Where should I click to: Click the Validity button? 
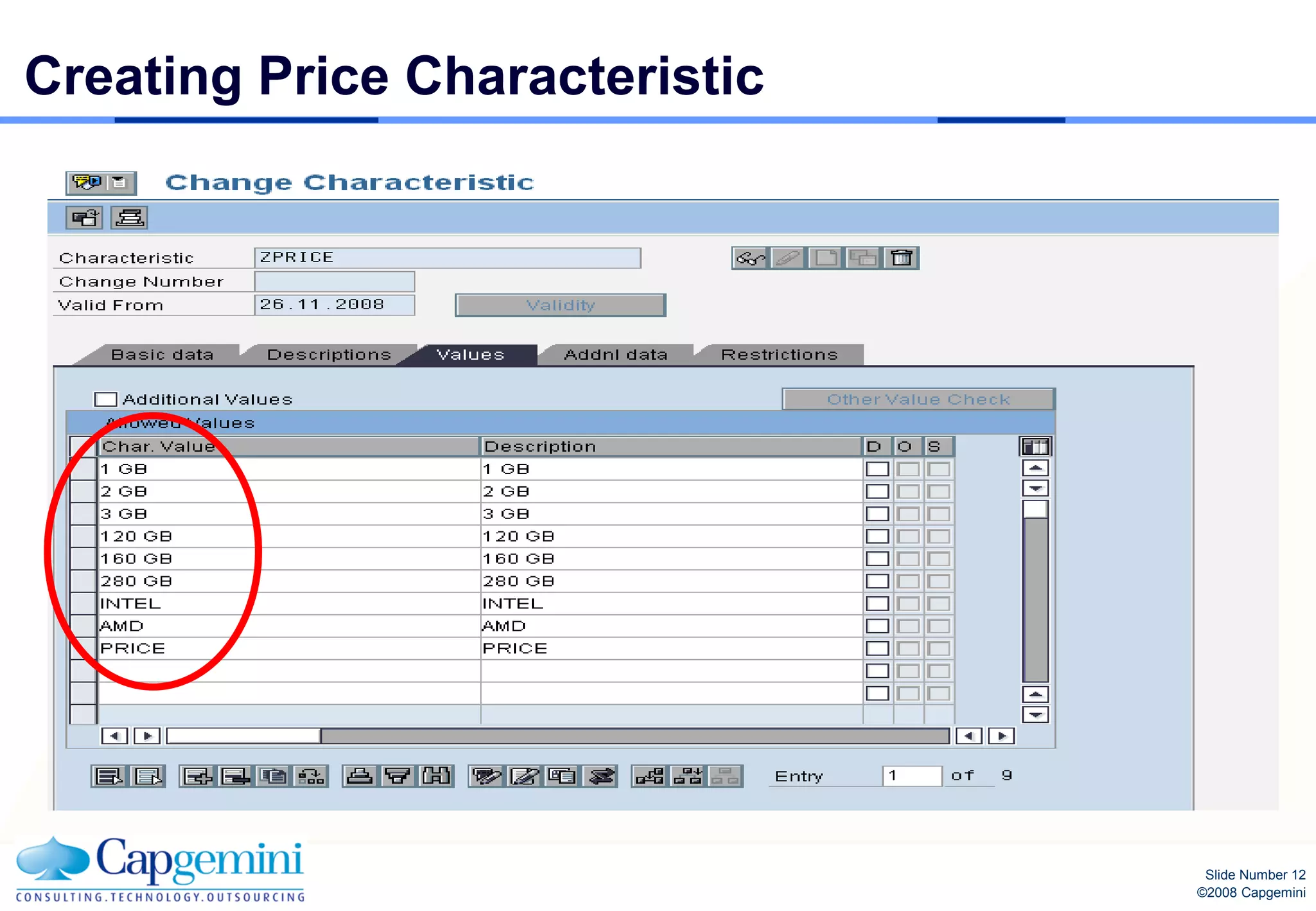click(x=560, y=305)
